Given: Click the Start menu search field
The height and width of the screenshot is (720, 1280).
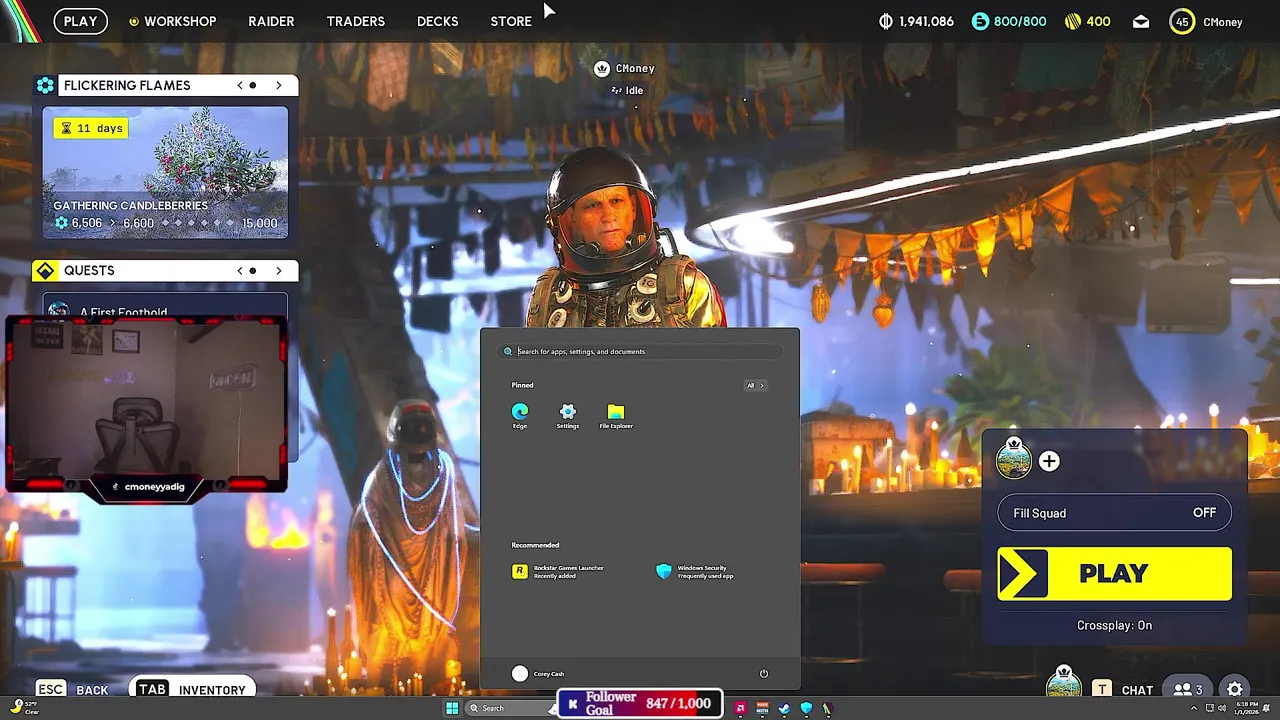Looking at the screenshot, I should click(x=640, y=351).
